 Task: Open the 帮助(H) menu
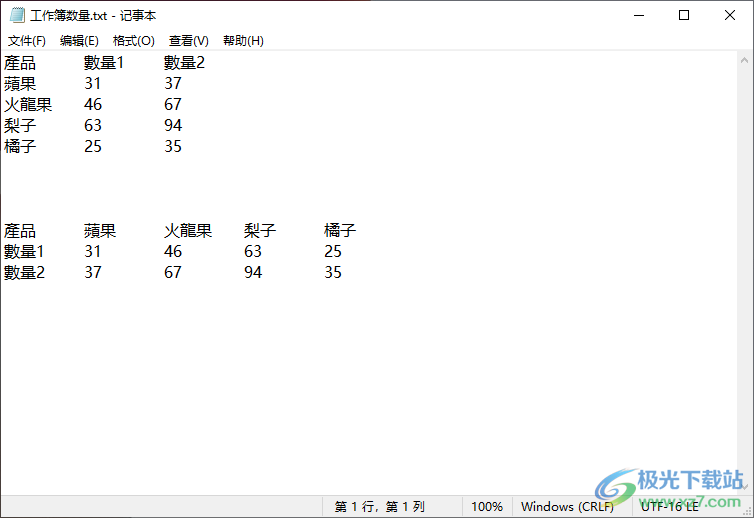coord(243,41)
